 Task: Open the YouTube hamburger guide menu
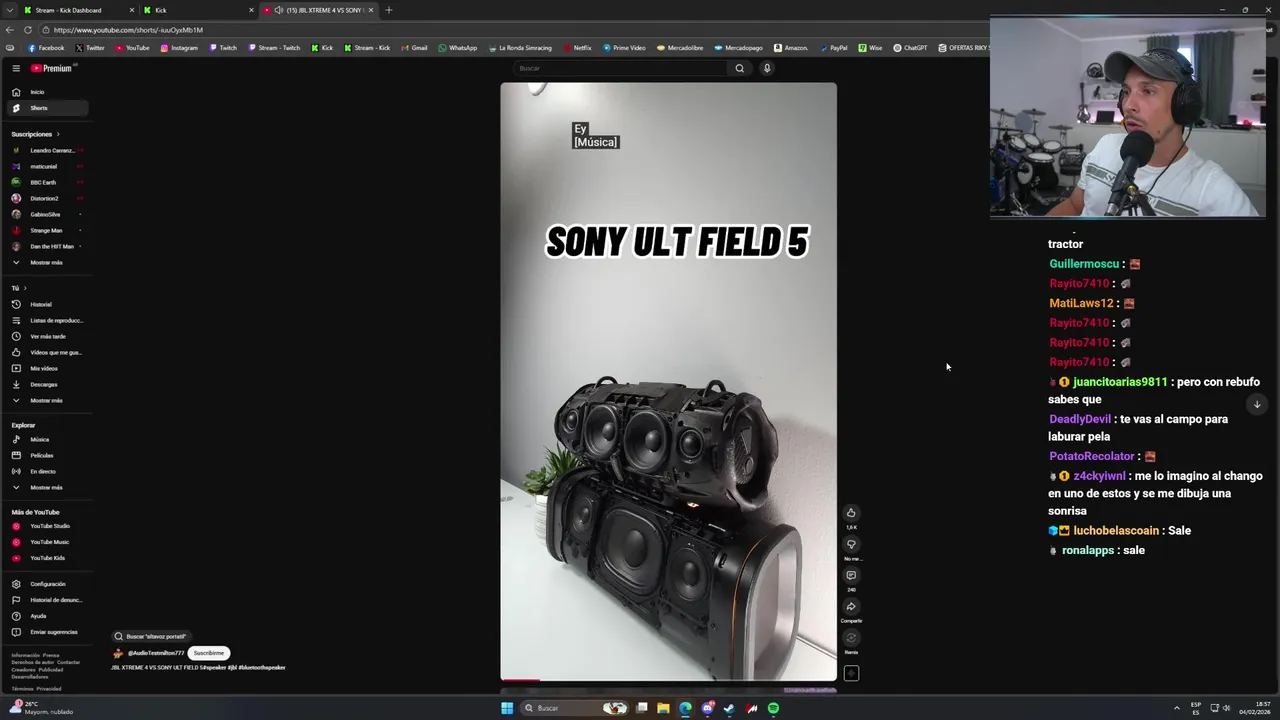[16, 68]
